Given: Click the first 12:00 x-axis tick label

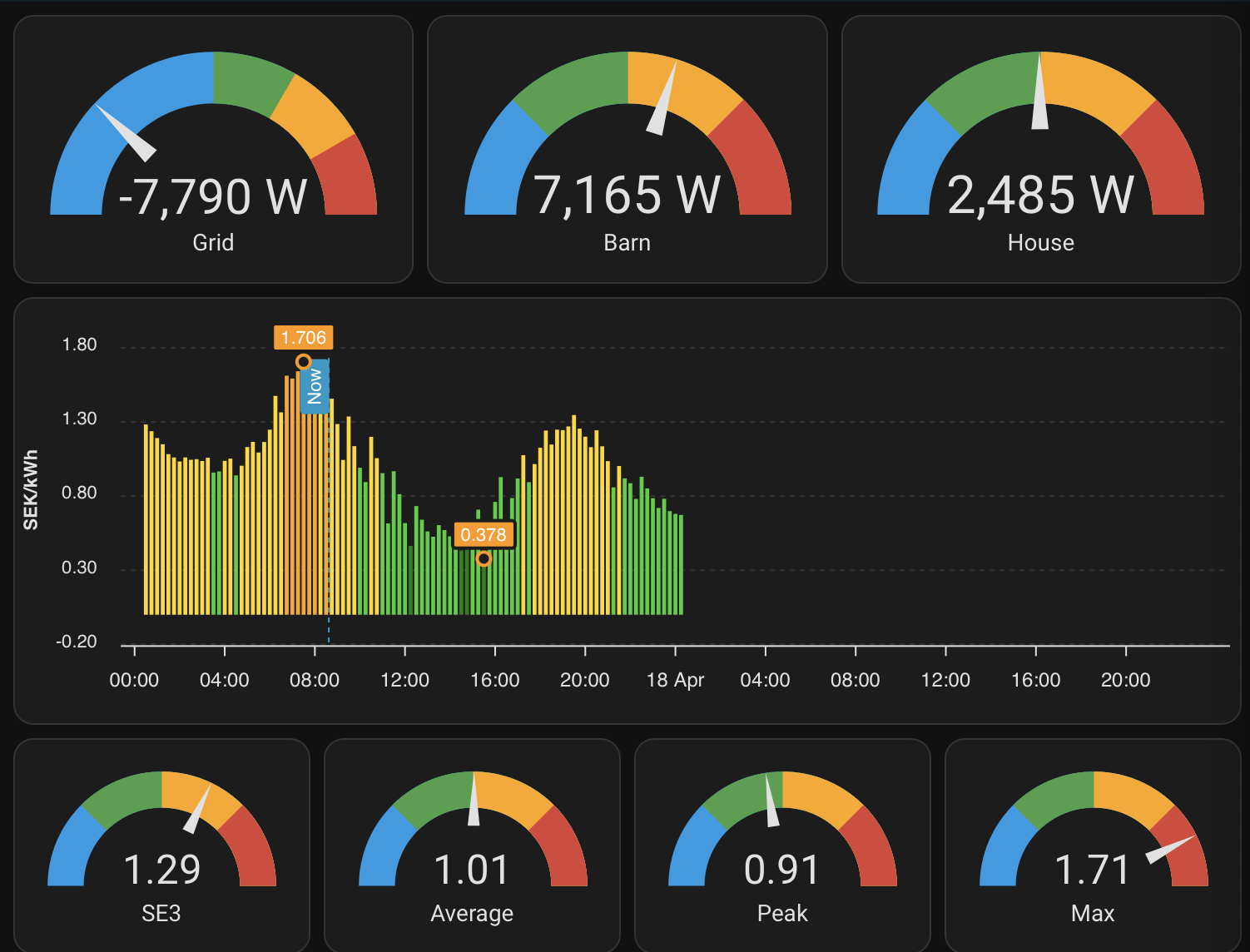Looking at the screenshot, I should pos(404,681).
